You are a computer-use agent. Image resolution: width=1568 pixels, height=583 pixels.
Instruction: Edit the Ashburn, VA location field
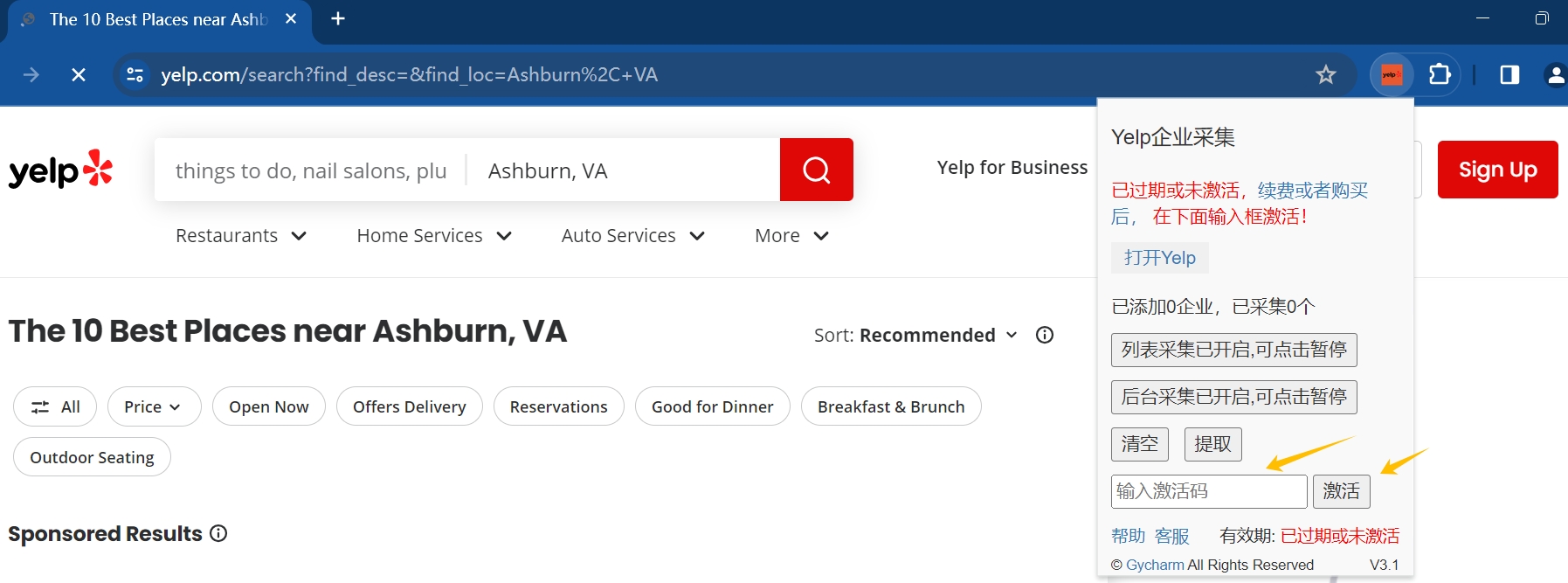pos(623,170)
